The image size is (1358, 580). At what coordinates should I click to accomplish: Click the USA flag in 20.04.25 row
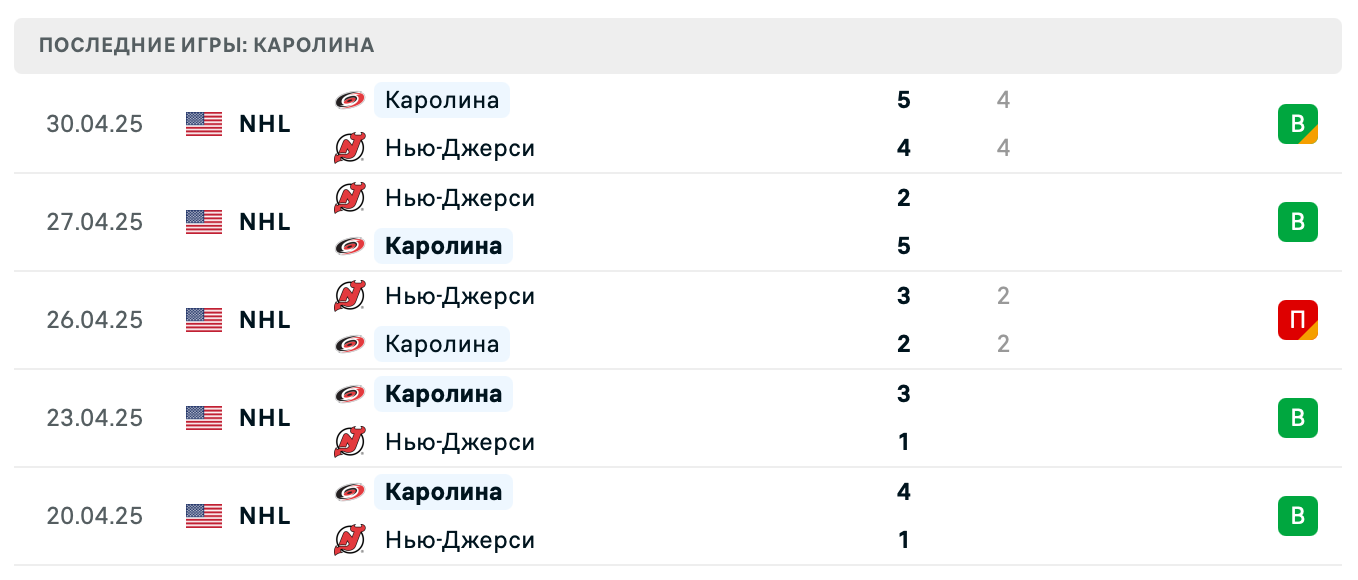point(204,516)
